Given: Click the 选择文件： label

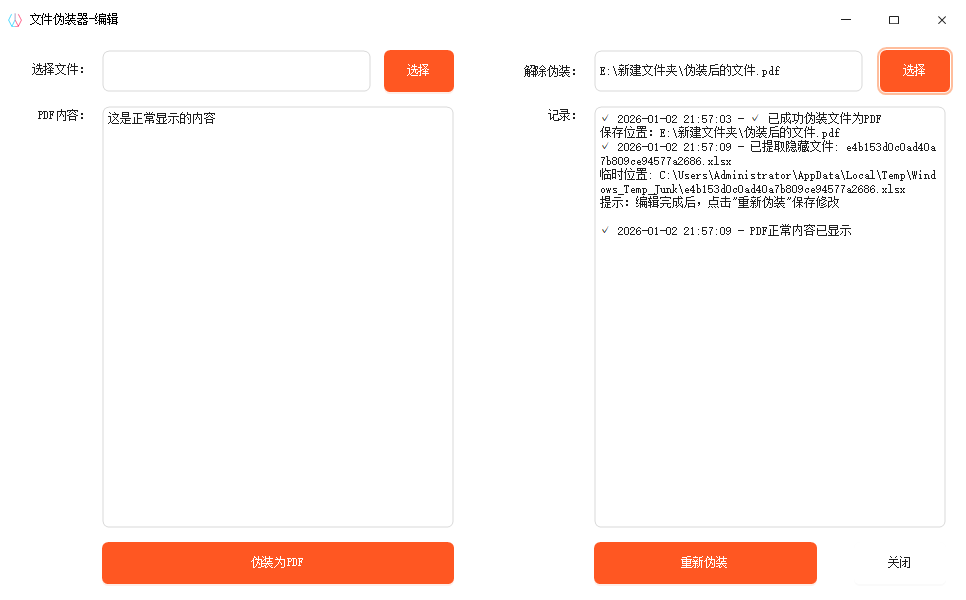Looking at the screenshot, I should (58, 70).
